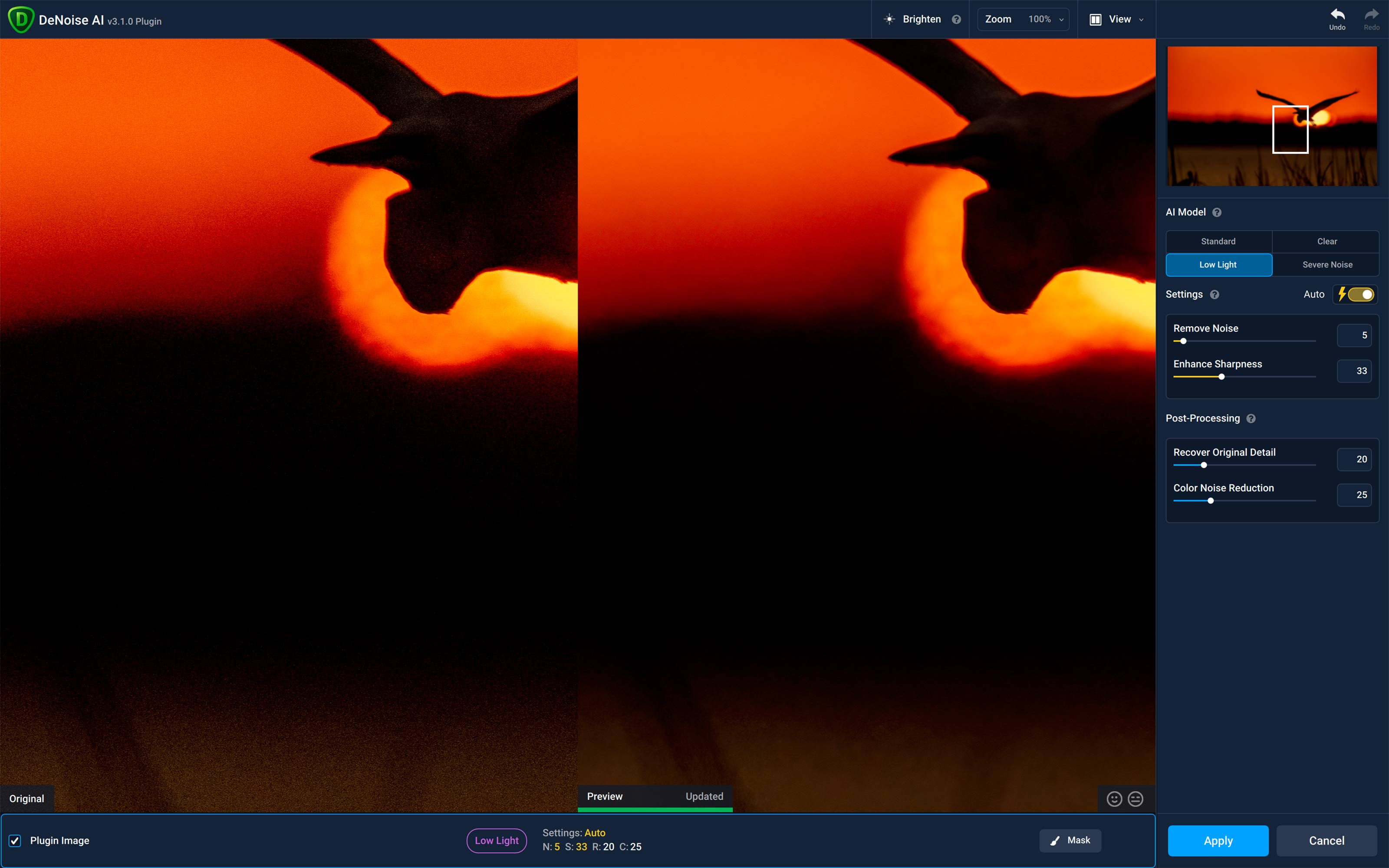Click the happy face feedback icon

1114,799
